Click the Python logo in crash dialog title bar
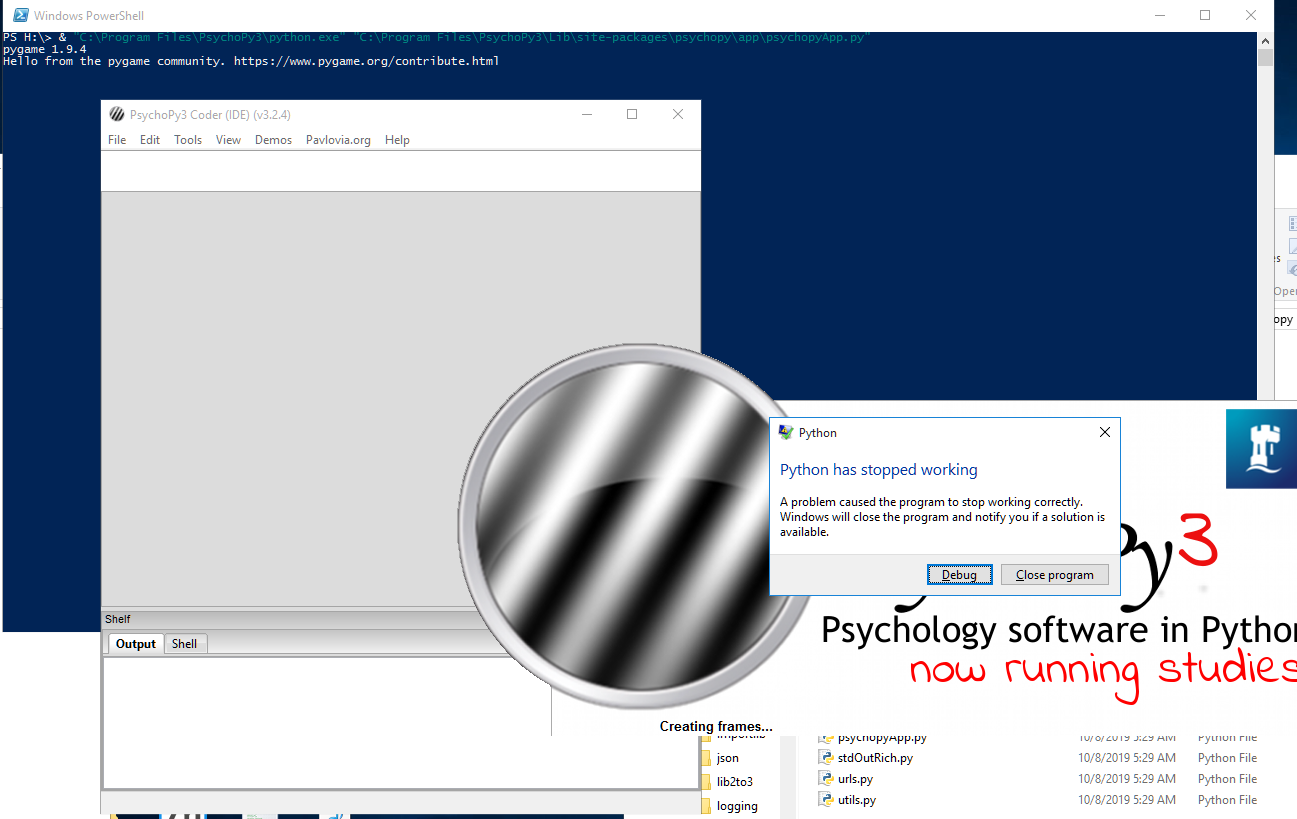Screen dimensions: 1297x819 click(x=784, y=432)
